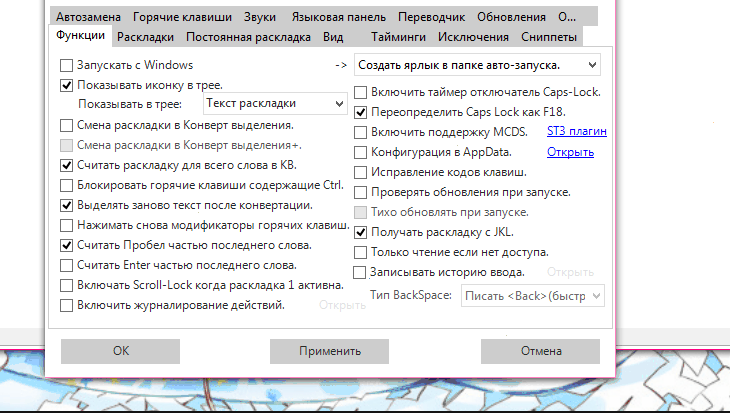Click the Отмена button
Image resolution: width=730 pixels, height=413 pixels.
pos(541,351)
